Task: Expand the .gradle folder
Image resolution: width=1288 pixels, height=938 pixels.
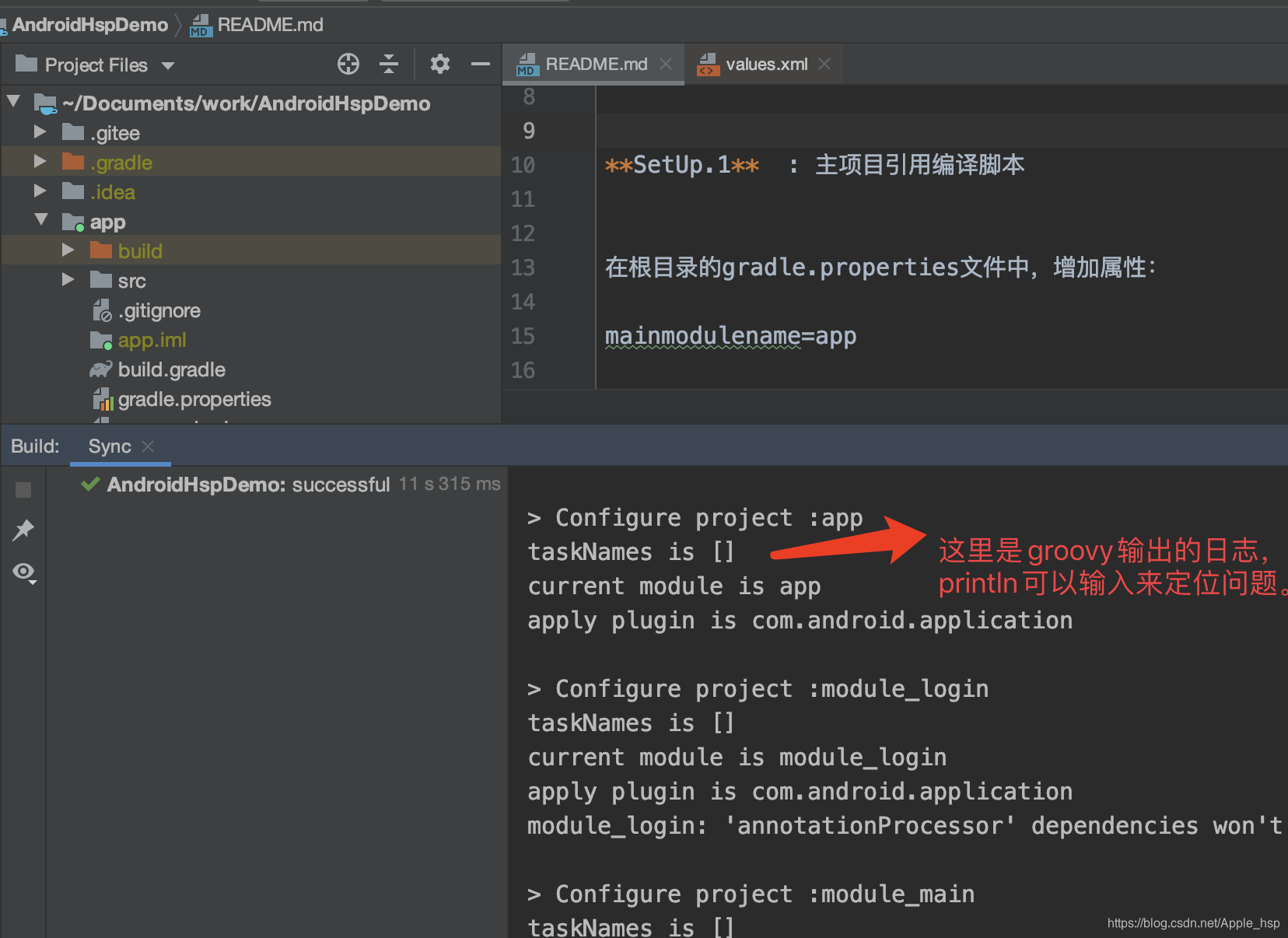Action: 40,162
